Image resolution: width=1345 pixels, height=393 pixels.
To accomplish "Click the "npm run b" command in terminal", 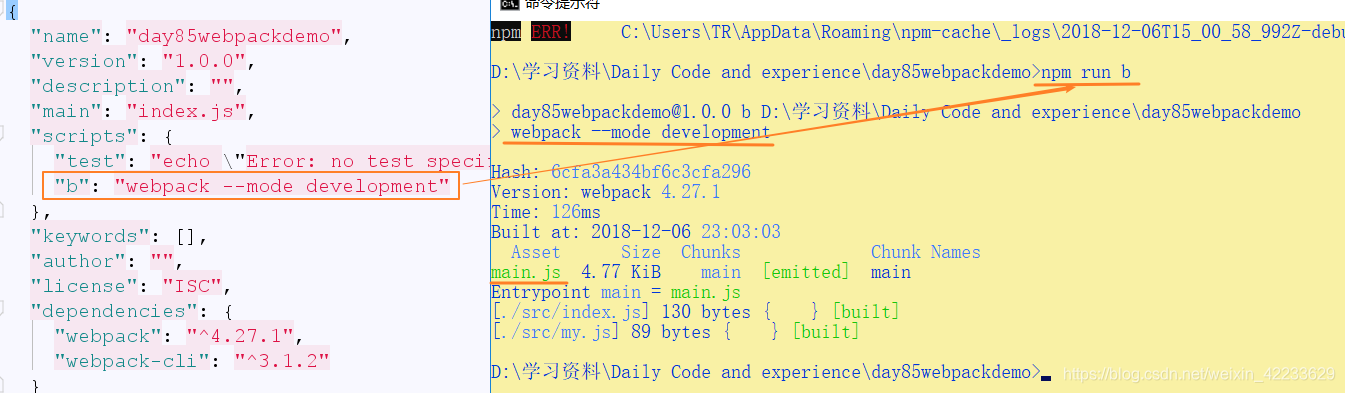I will [1086, 72].
